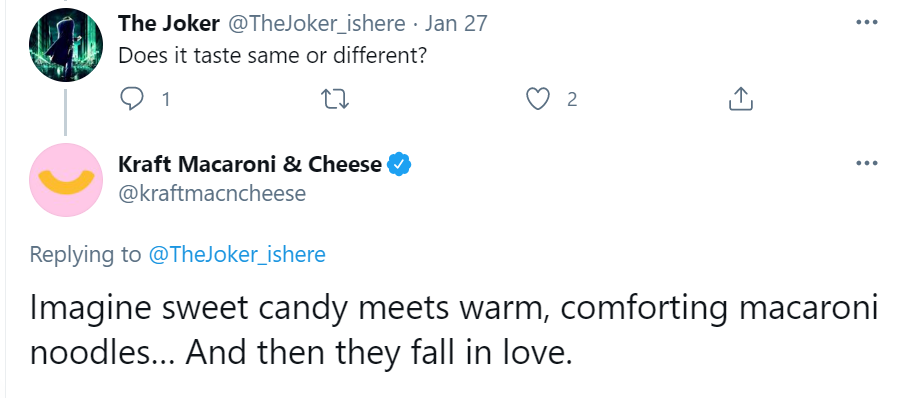
Task: View the like count of 2
Action: tap(572, 101)
